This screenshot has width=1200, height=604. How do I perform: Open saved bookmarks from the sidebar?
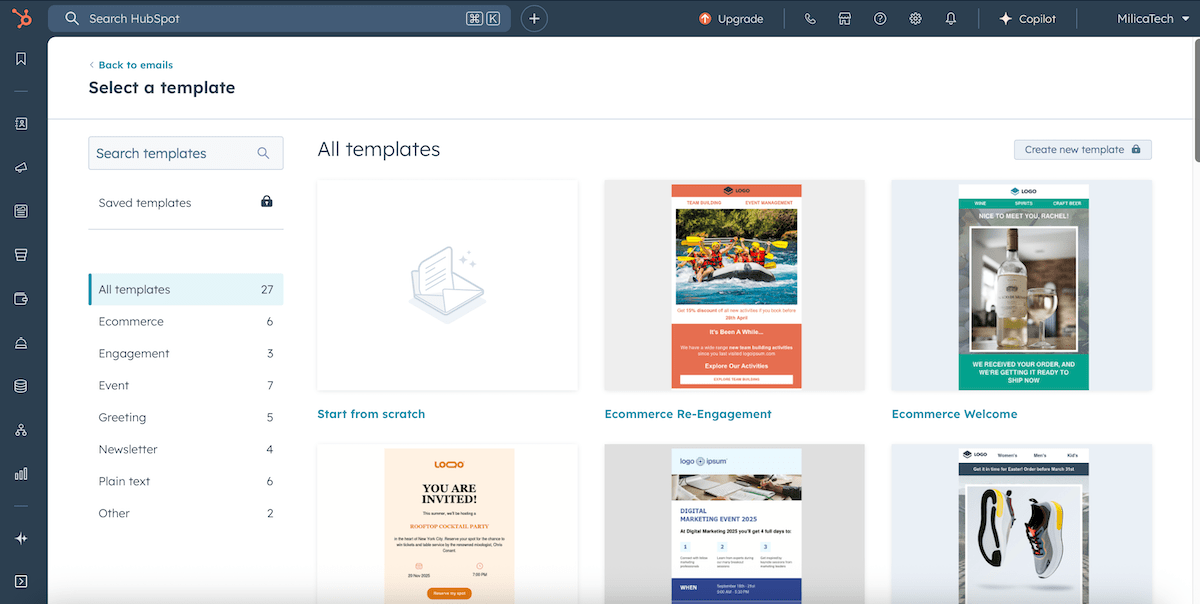[x=21, y=58]
